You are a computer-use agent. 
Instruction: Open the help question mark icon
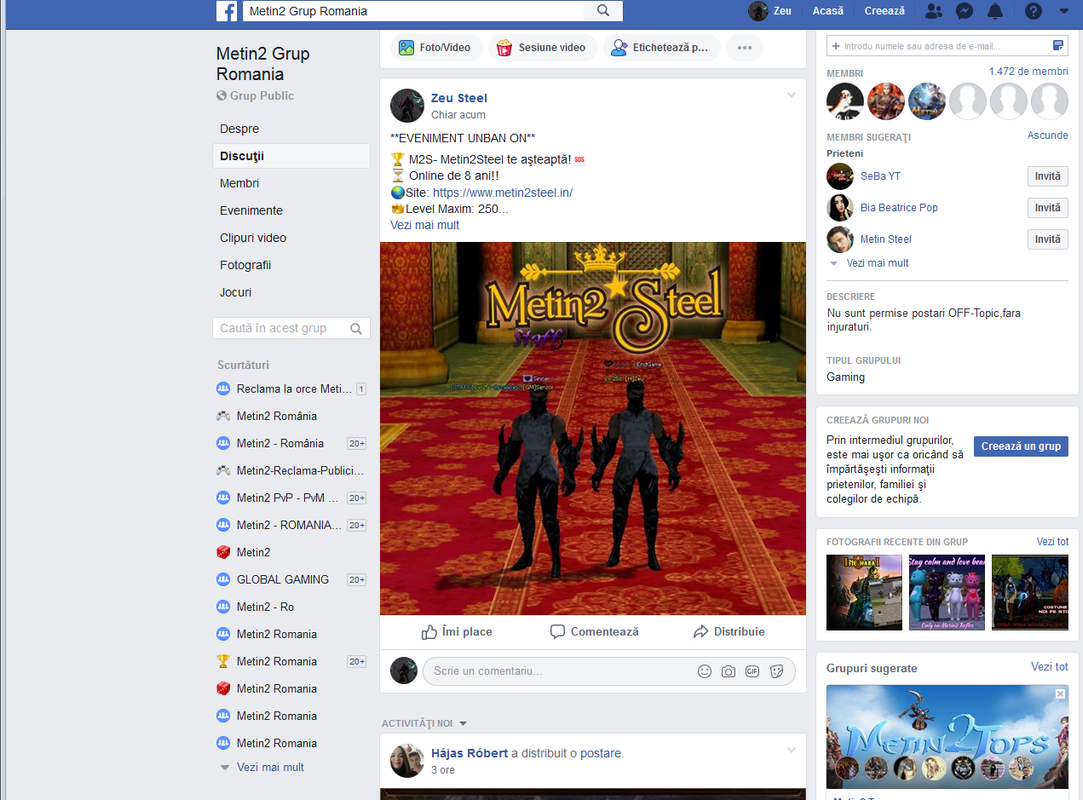click(1033, 11)
